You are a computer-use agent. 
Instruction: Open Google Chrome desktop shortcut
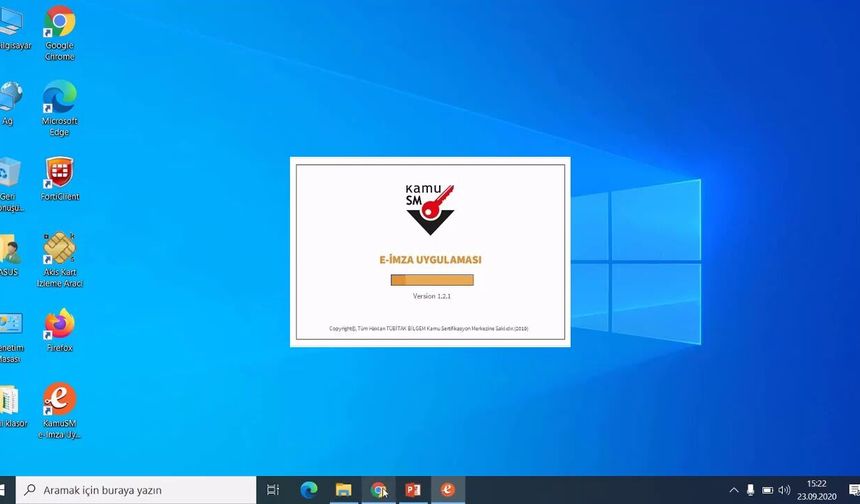60,33
